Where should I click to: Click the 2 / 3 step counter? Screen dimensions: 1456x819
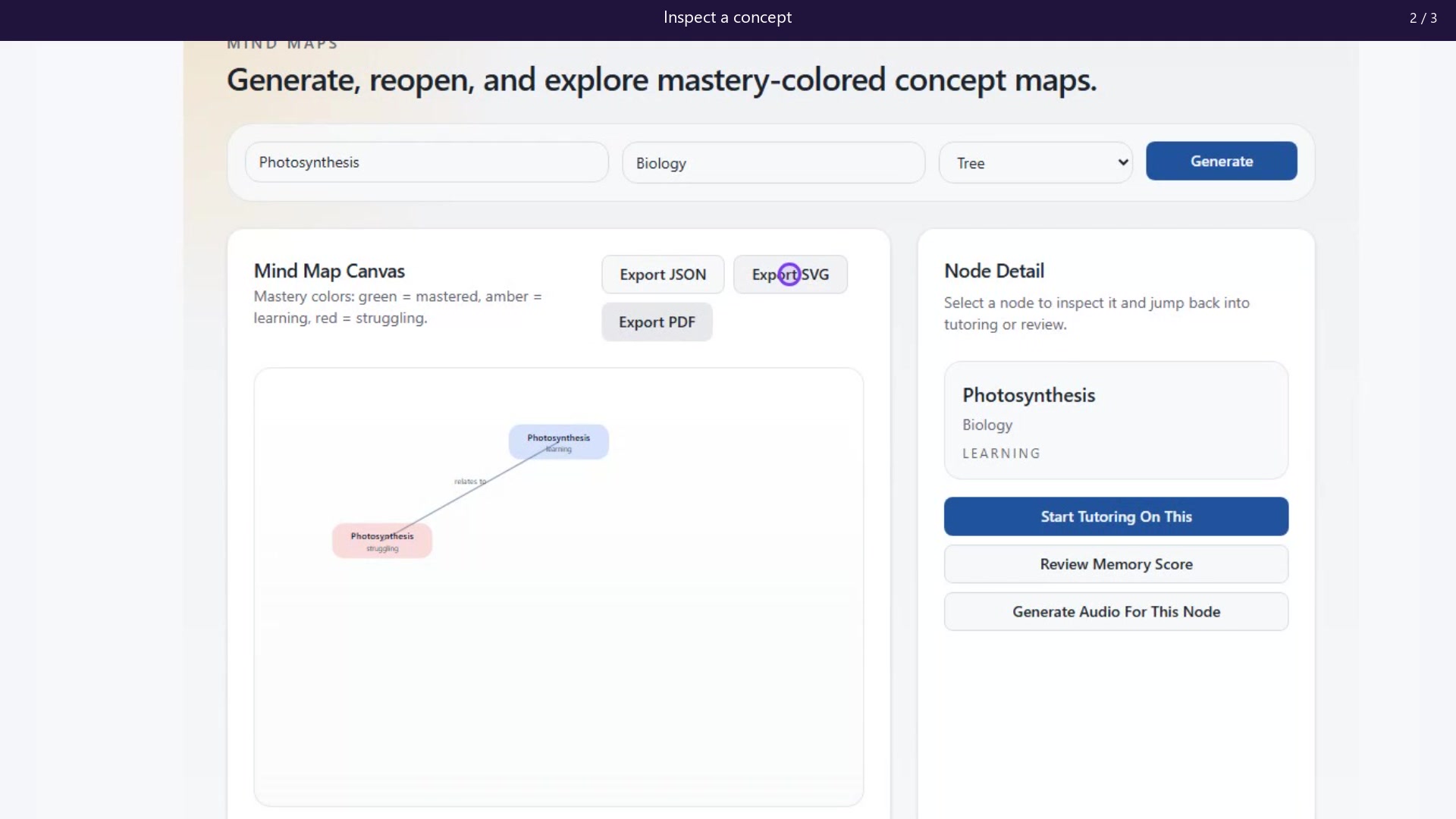pos(1423,17)
